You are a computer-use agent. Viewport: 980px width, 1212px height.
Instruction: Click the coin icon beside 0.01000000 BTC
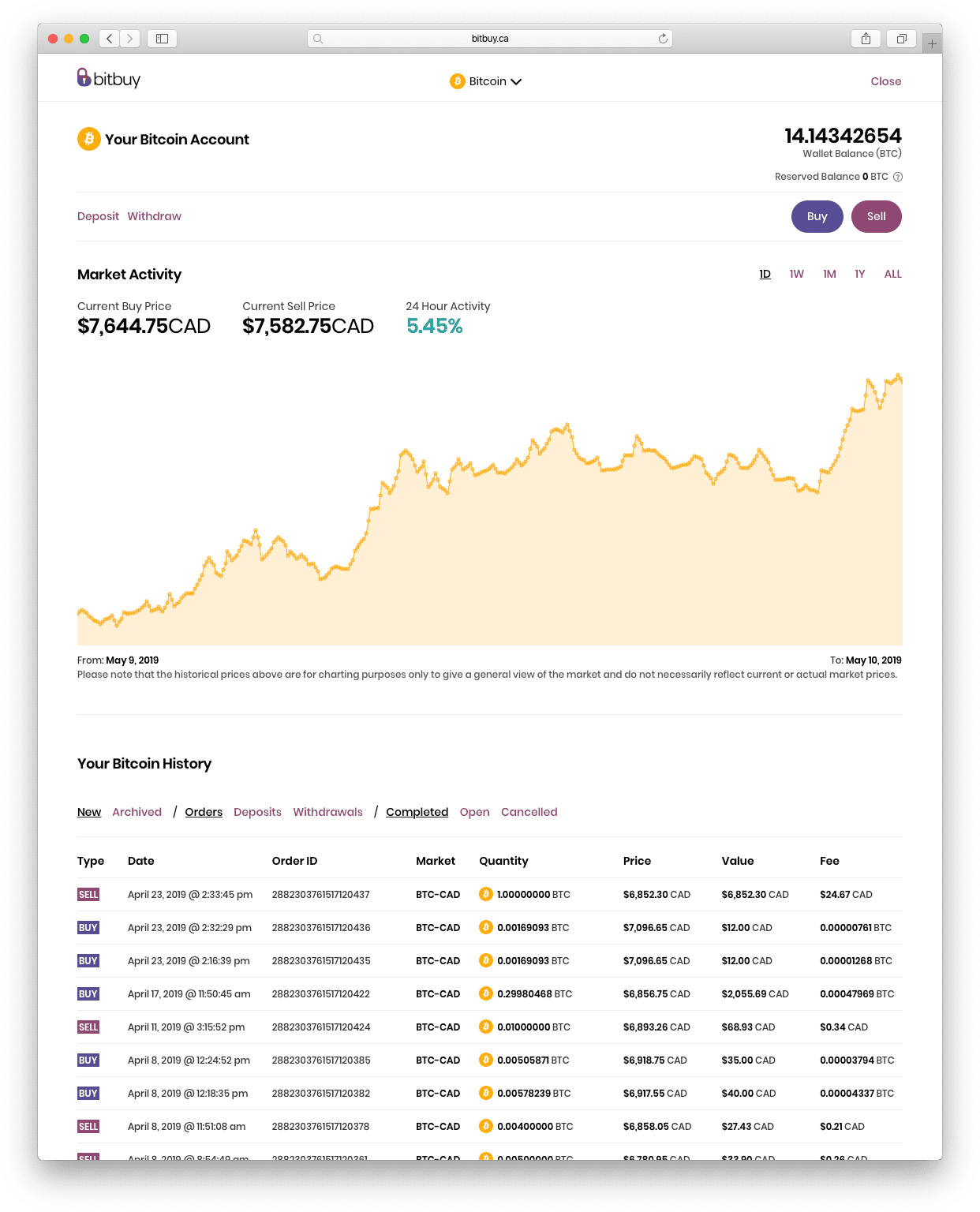click(486, 1027)
